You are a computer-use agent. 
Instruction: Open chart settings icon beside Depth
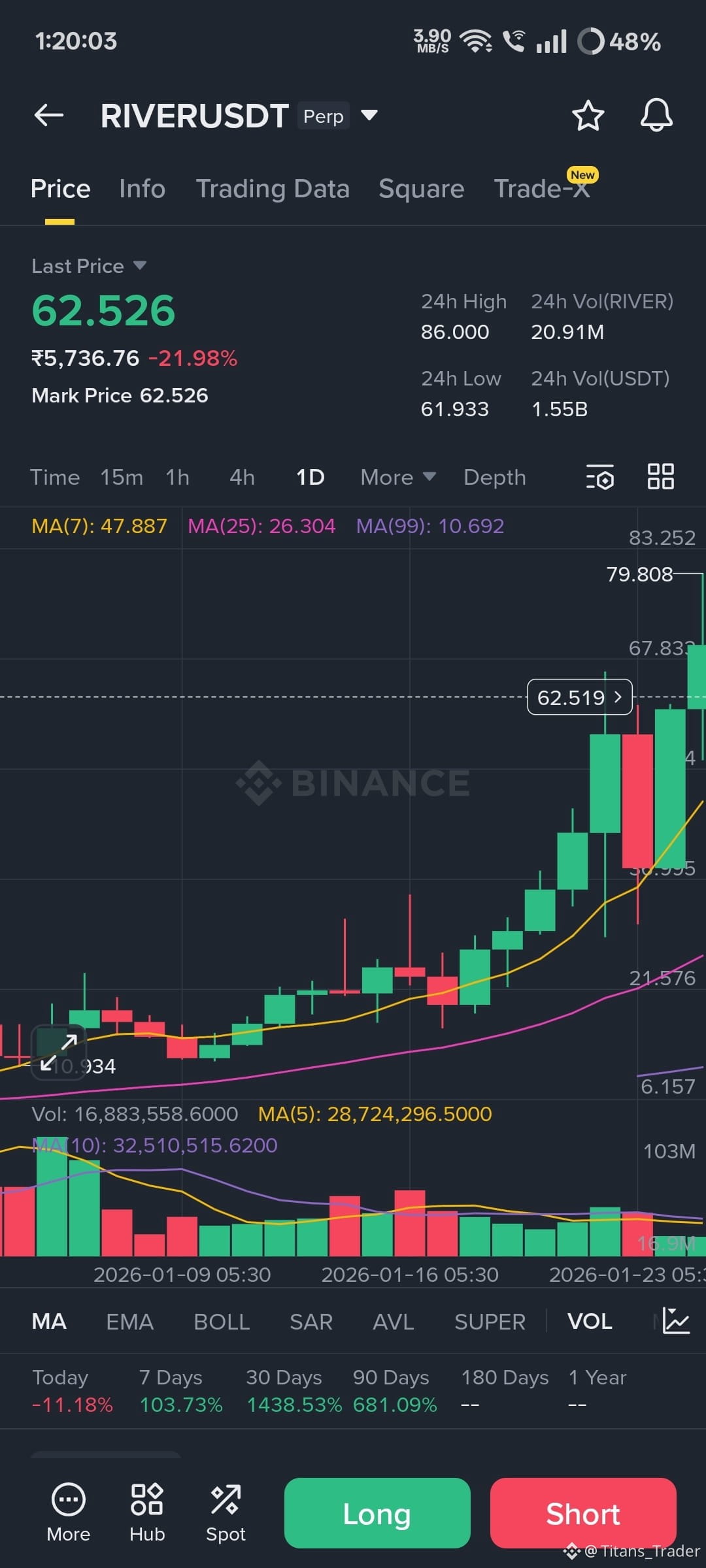599,477
